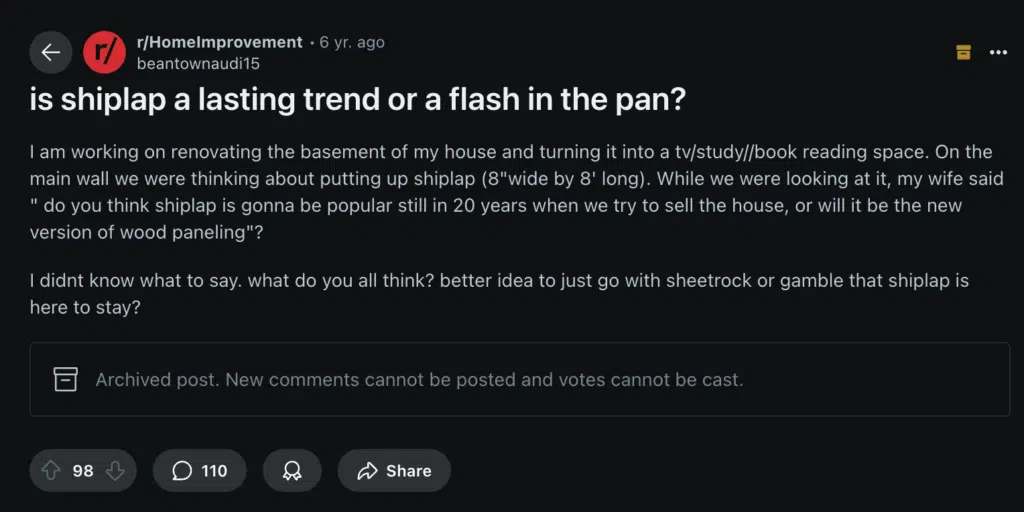Screen dimensions: 1024x512
Task: Click the vote count showing 98
Action: [83, 470]
